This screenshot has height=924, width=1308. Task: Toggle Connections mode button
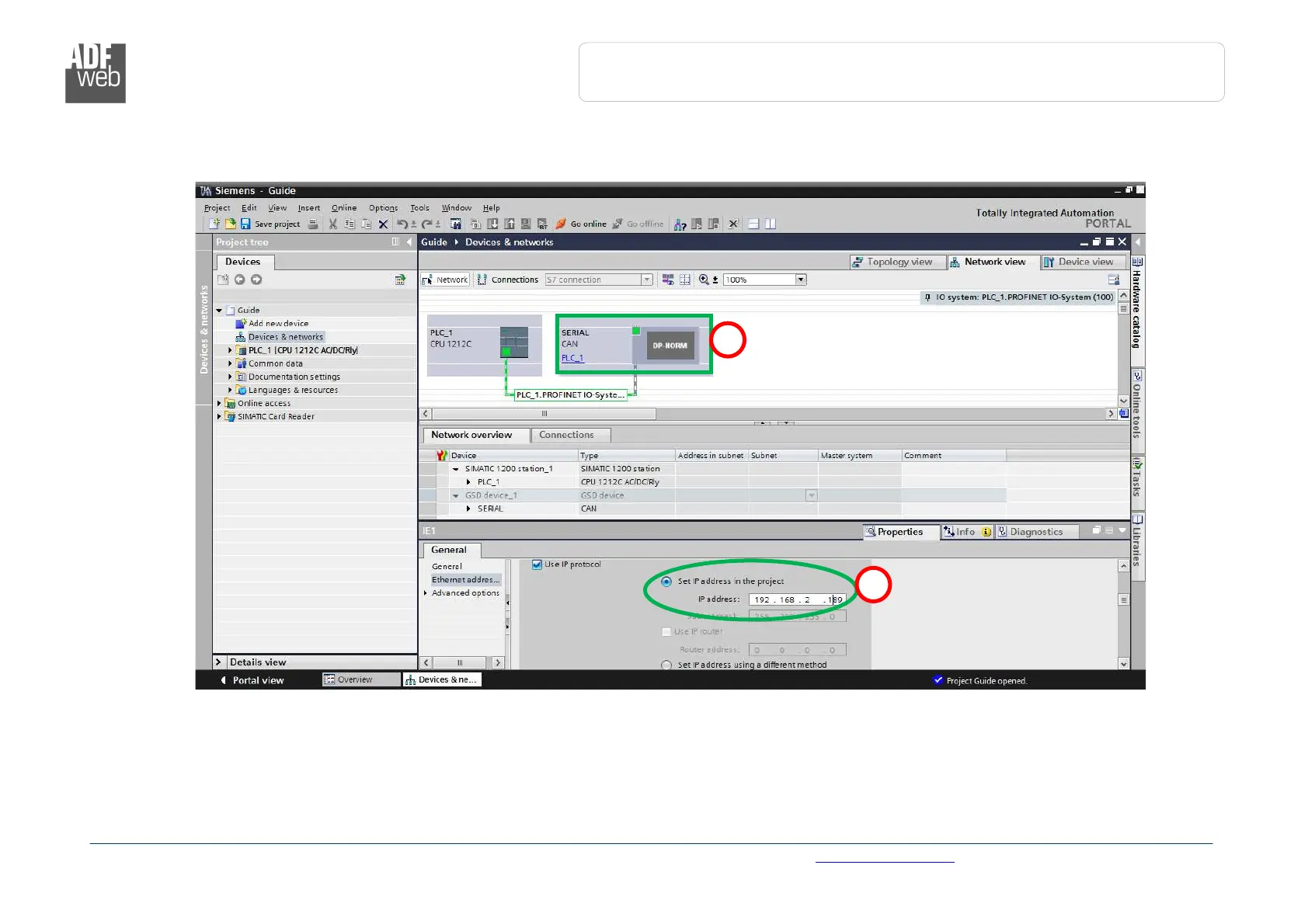click(x=508, y=280)
